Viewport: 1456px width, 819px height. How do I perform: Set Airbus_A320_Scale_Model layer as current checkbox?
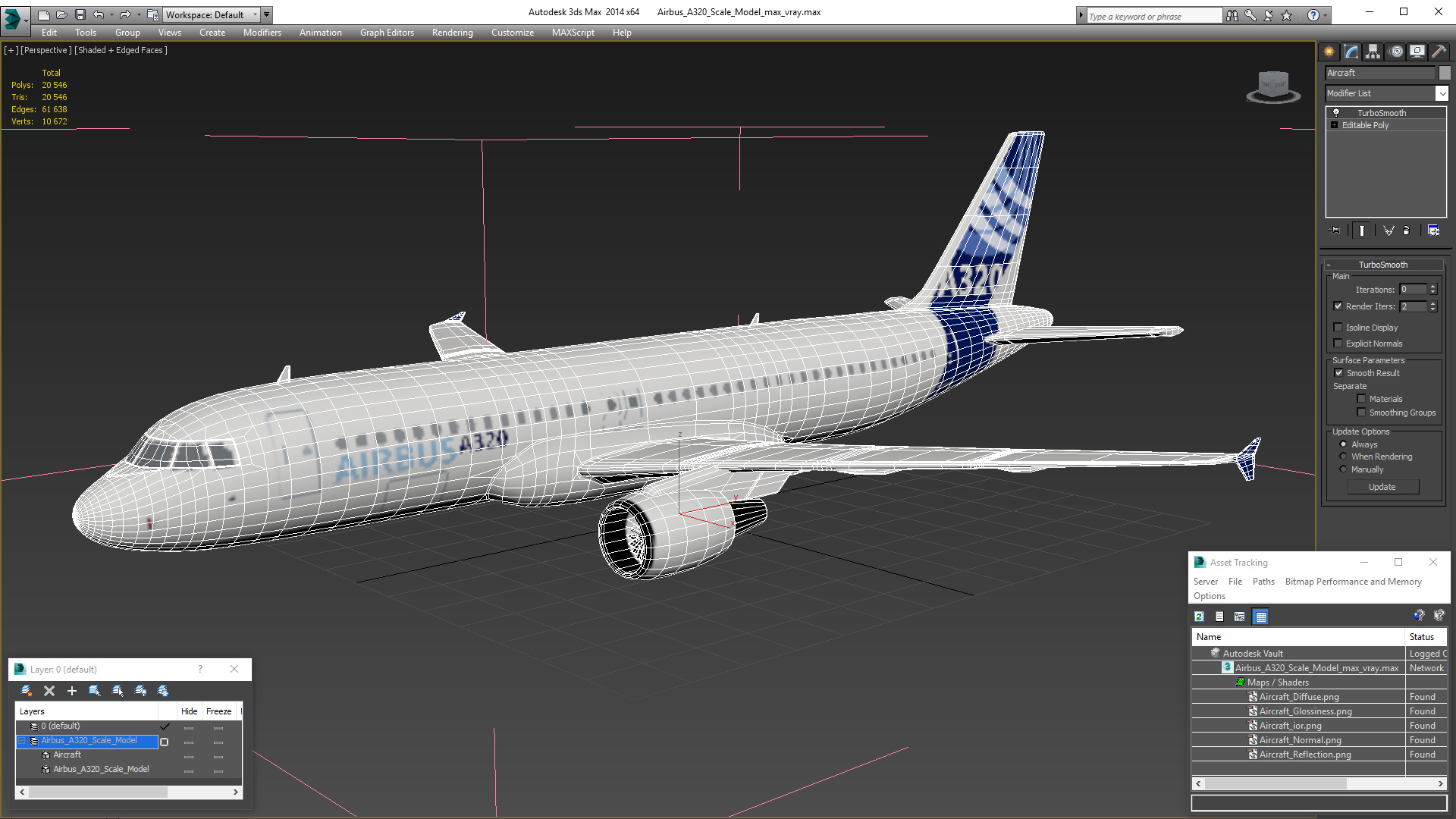(x=165, y=741)
